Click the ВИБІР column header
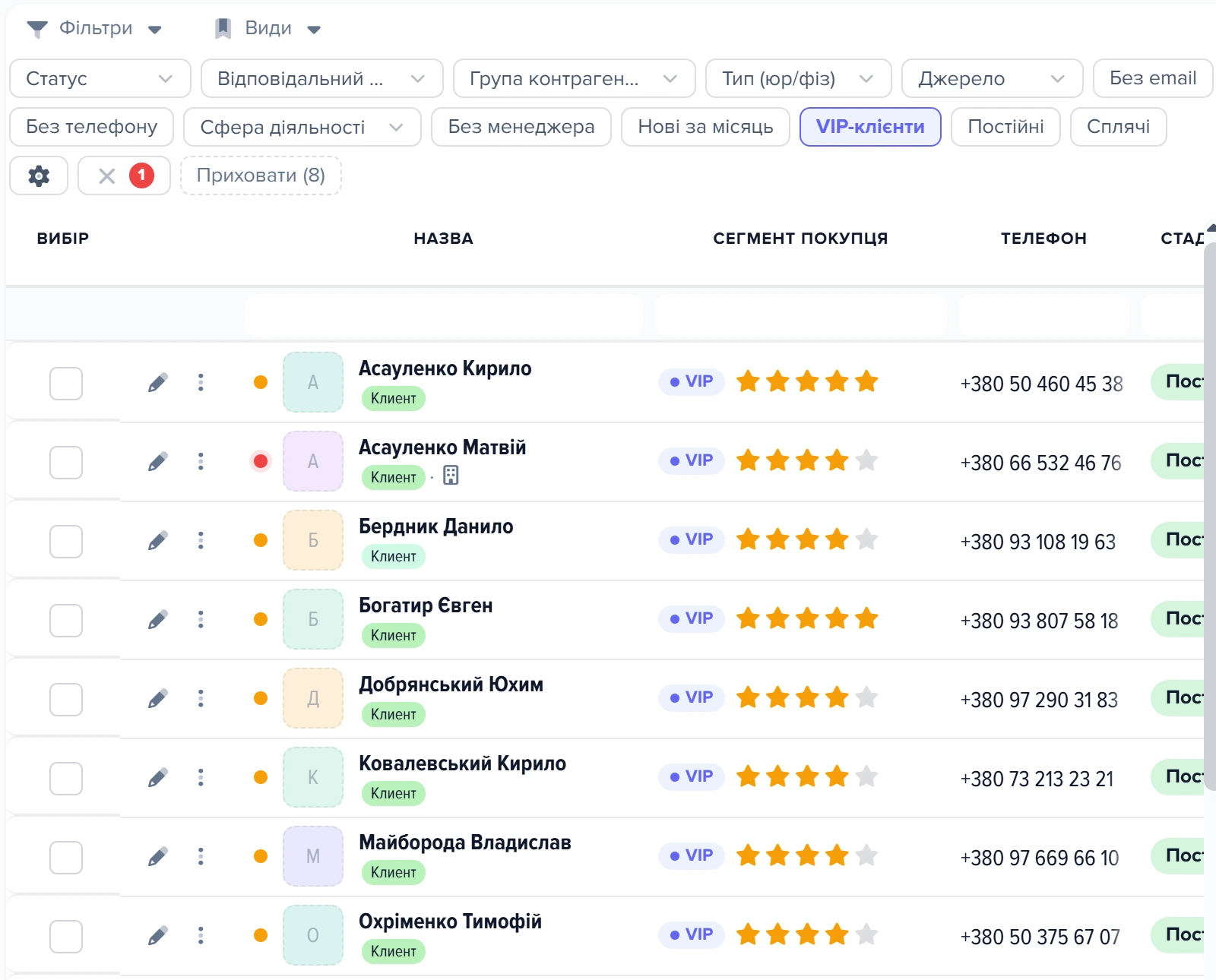1216x980 pixels. coord(63,239)
